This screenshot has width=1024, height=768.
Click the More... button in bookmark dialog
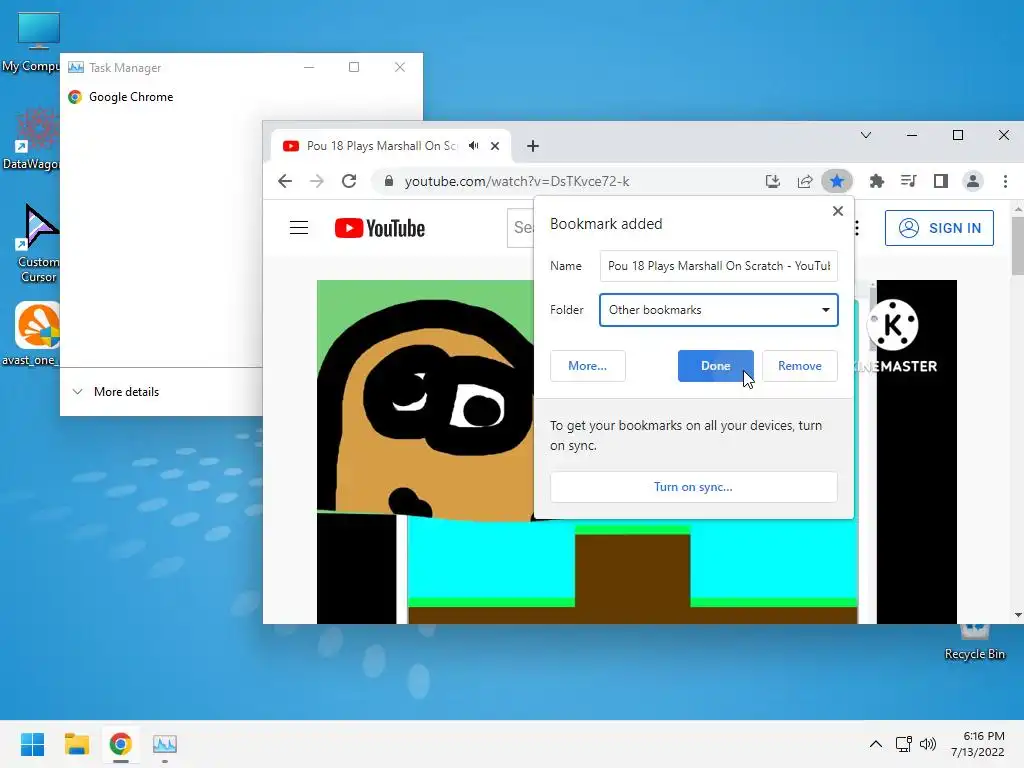coord(588,366)
